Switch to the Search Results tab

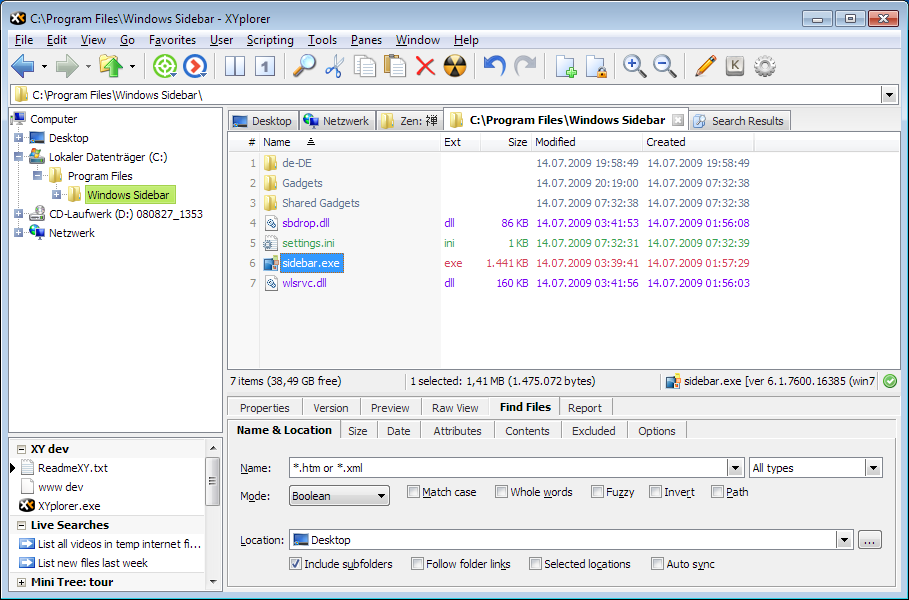(x=746, y=121)
